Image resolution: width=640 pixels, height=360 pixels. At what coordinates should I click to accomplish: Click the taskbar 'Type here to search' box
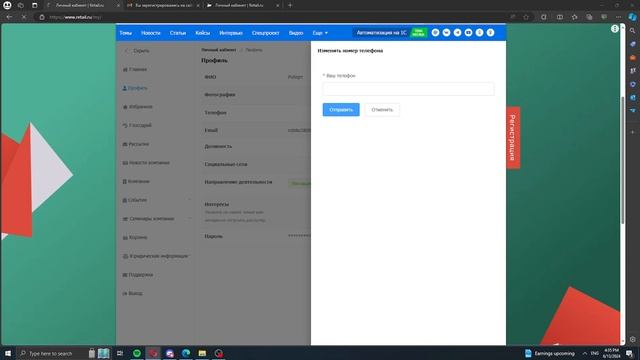[x=51, y=353]
